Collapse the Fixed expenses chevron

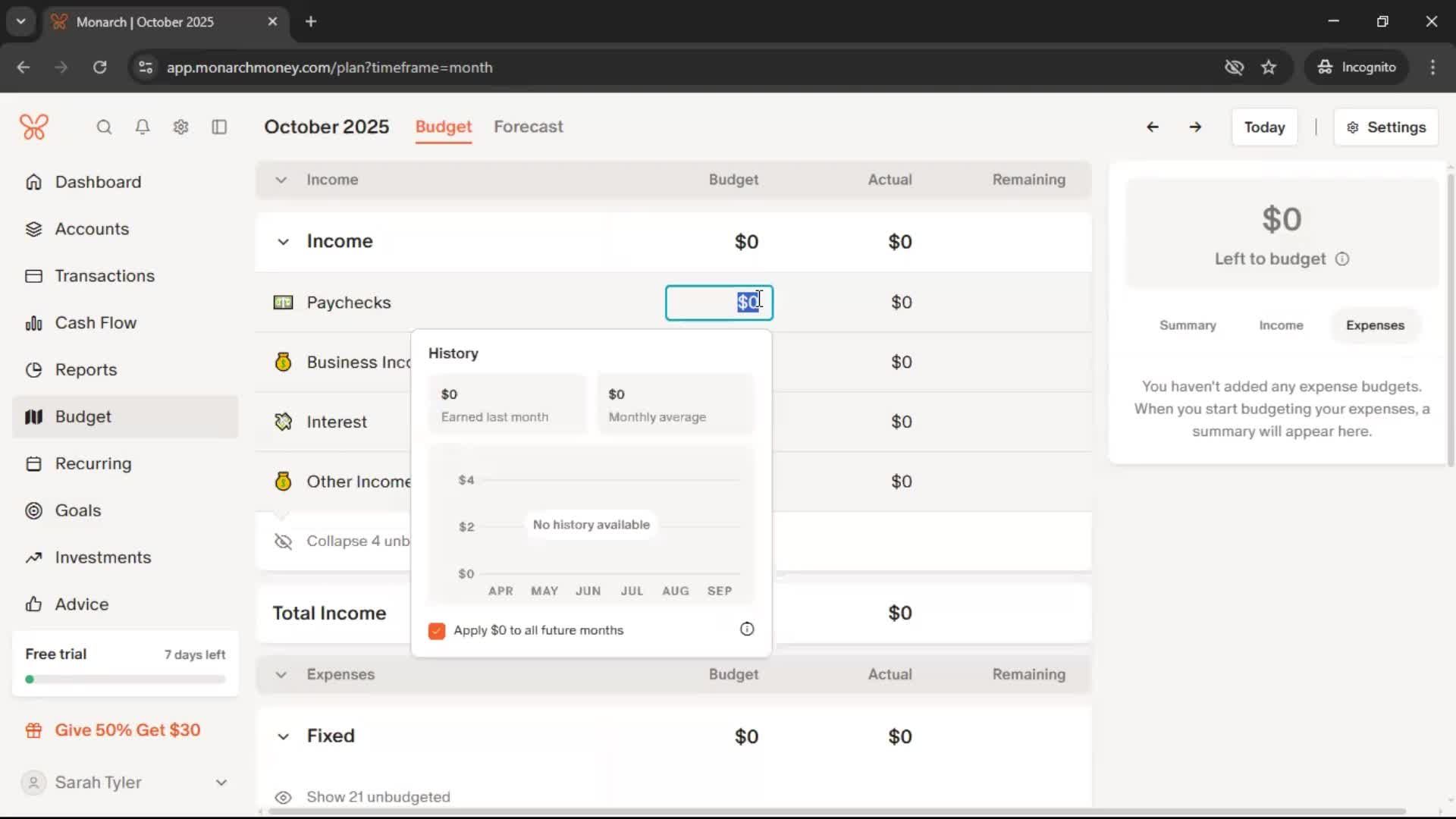(283, 736)
